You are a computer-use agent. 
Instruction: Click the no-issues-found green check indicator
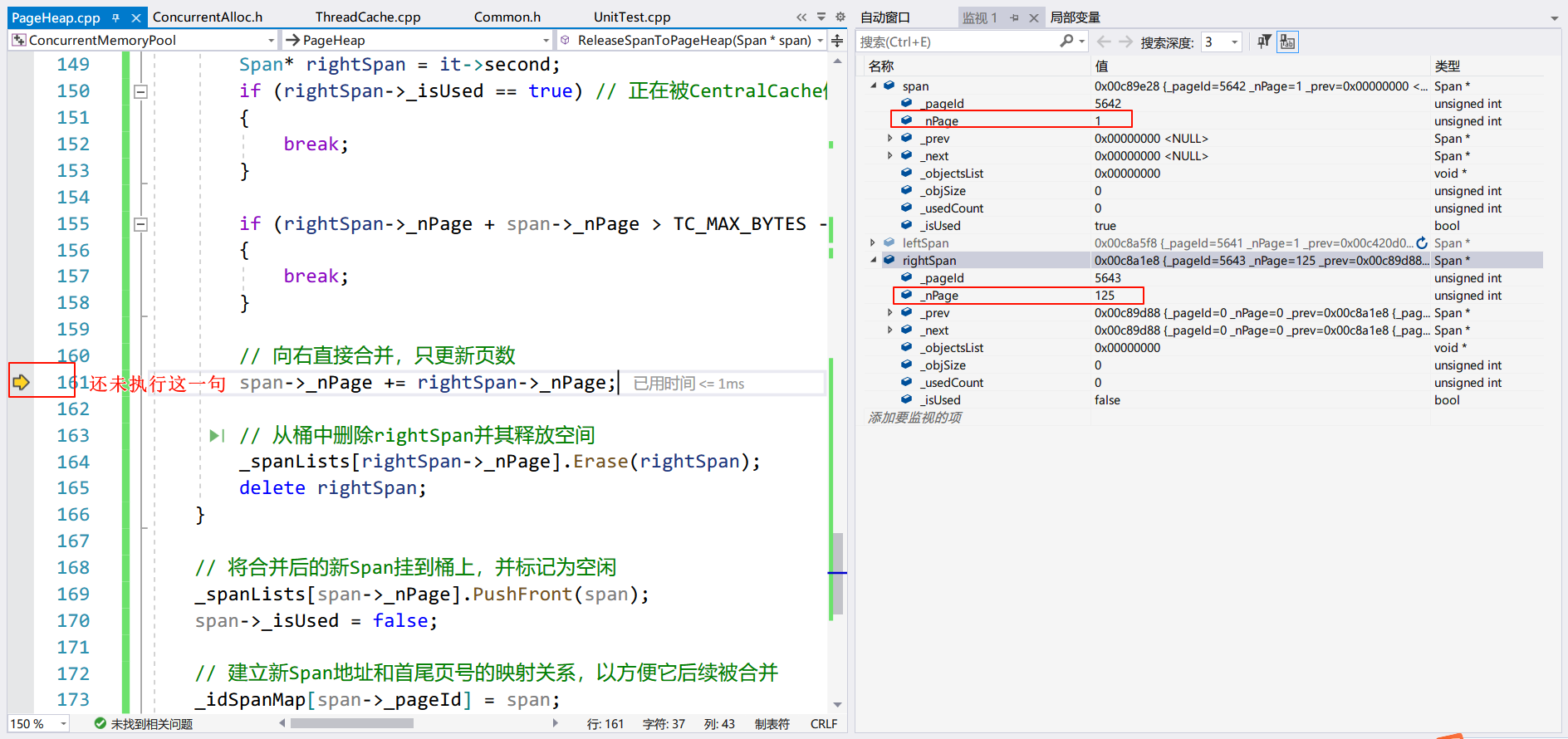pos(100,724)
